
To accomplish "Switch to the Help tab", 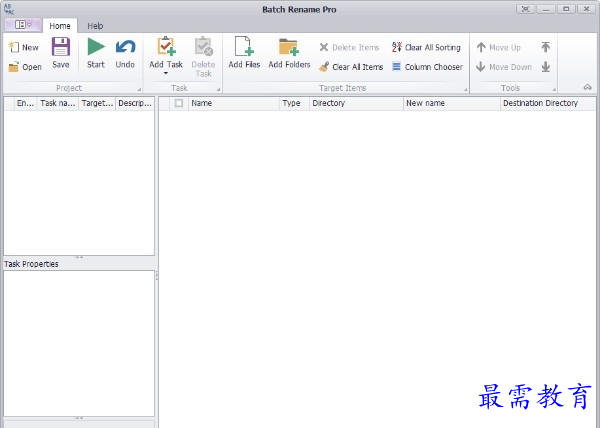I will pyautogui.click(x=95, y=26).
